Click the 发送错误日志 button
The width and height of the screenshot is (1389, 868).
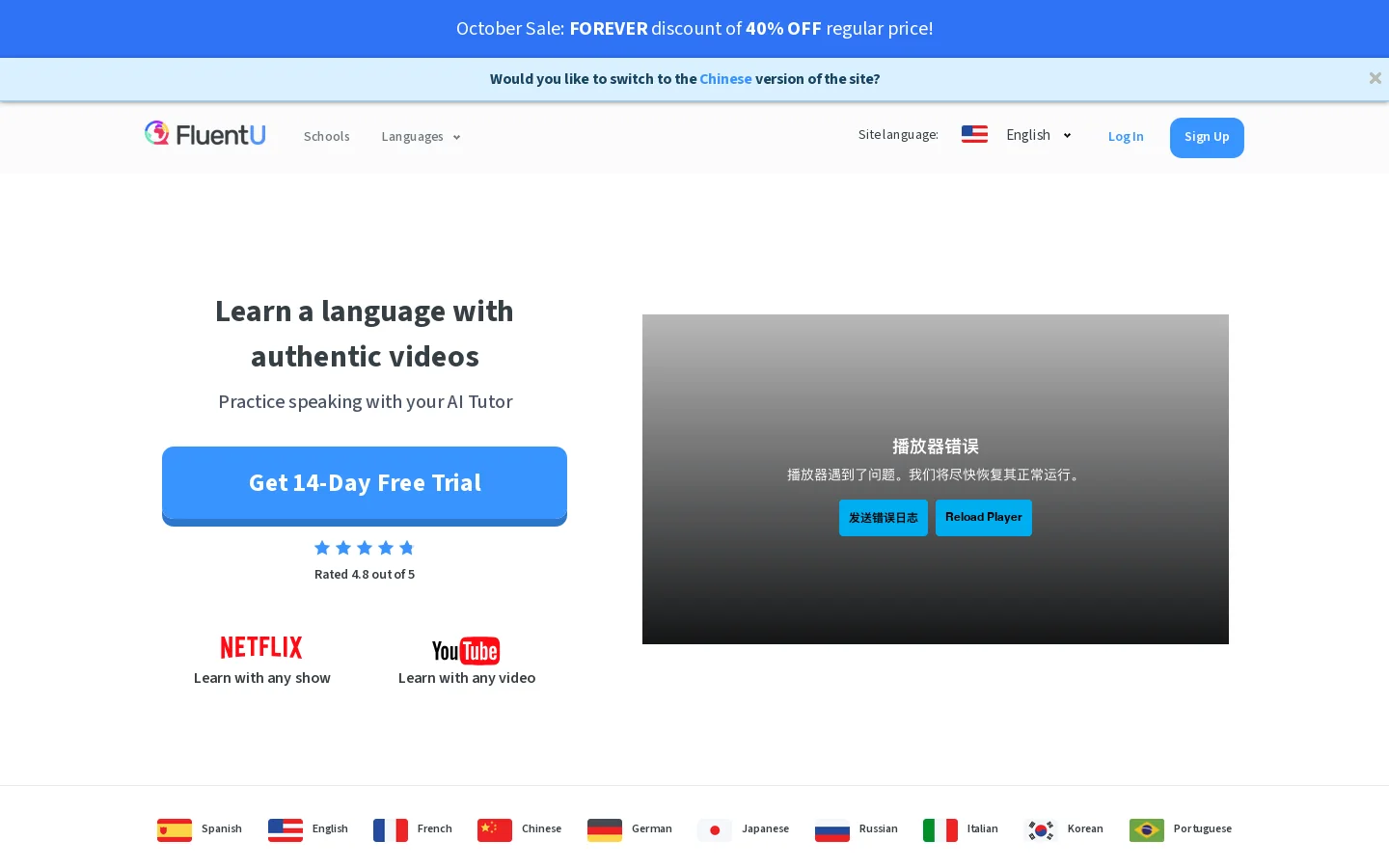[x=884, y=518]
